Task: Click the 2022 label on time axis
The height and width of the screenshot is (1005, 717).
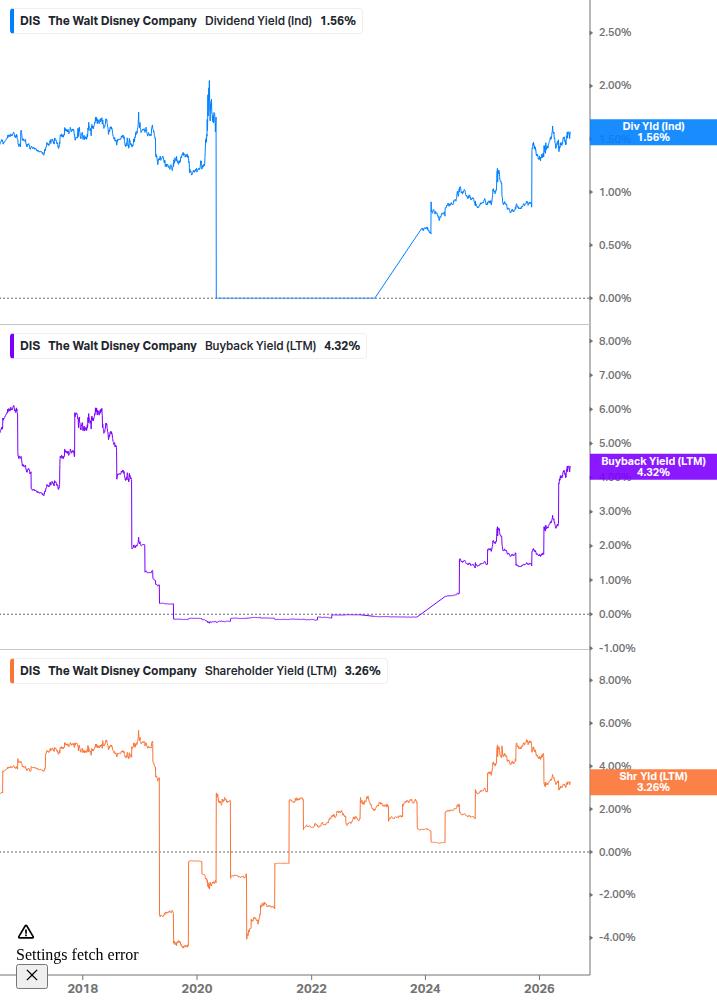Action: coord(311,989)
